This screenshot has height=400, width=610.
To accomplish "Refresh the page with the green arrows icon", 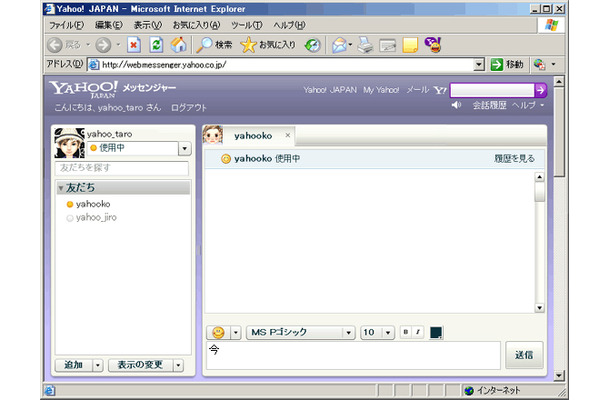I will point(156,45).
